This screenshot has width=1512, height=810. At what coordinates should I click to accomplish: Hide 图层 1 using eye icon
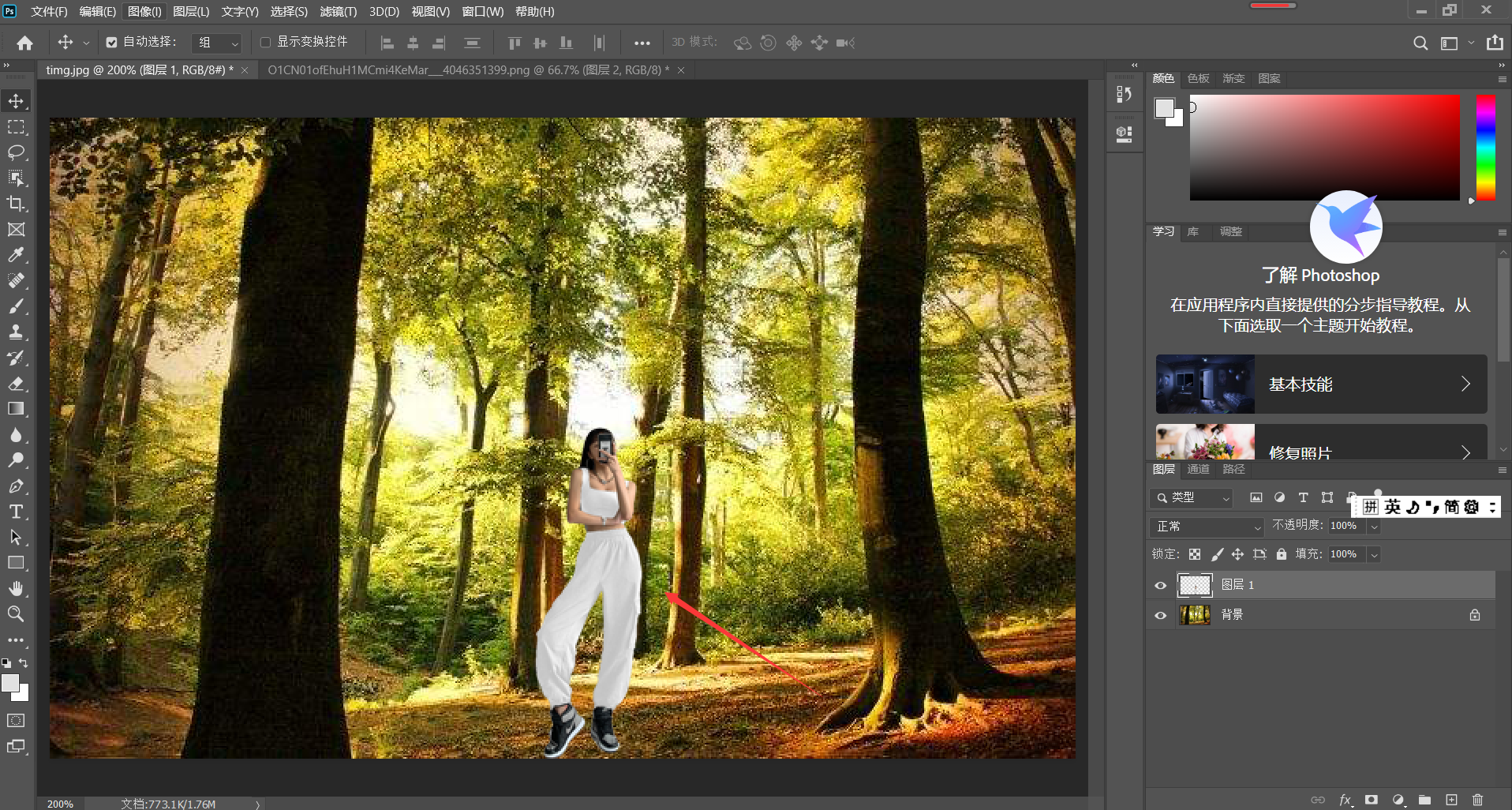tap(1160, 585)
